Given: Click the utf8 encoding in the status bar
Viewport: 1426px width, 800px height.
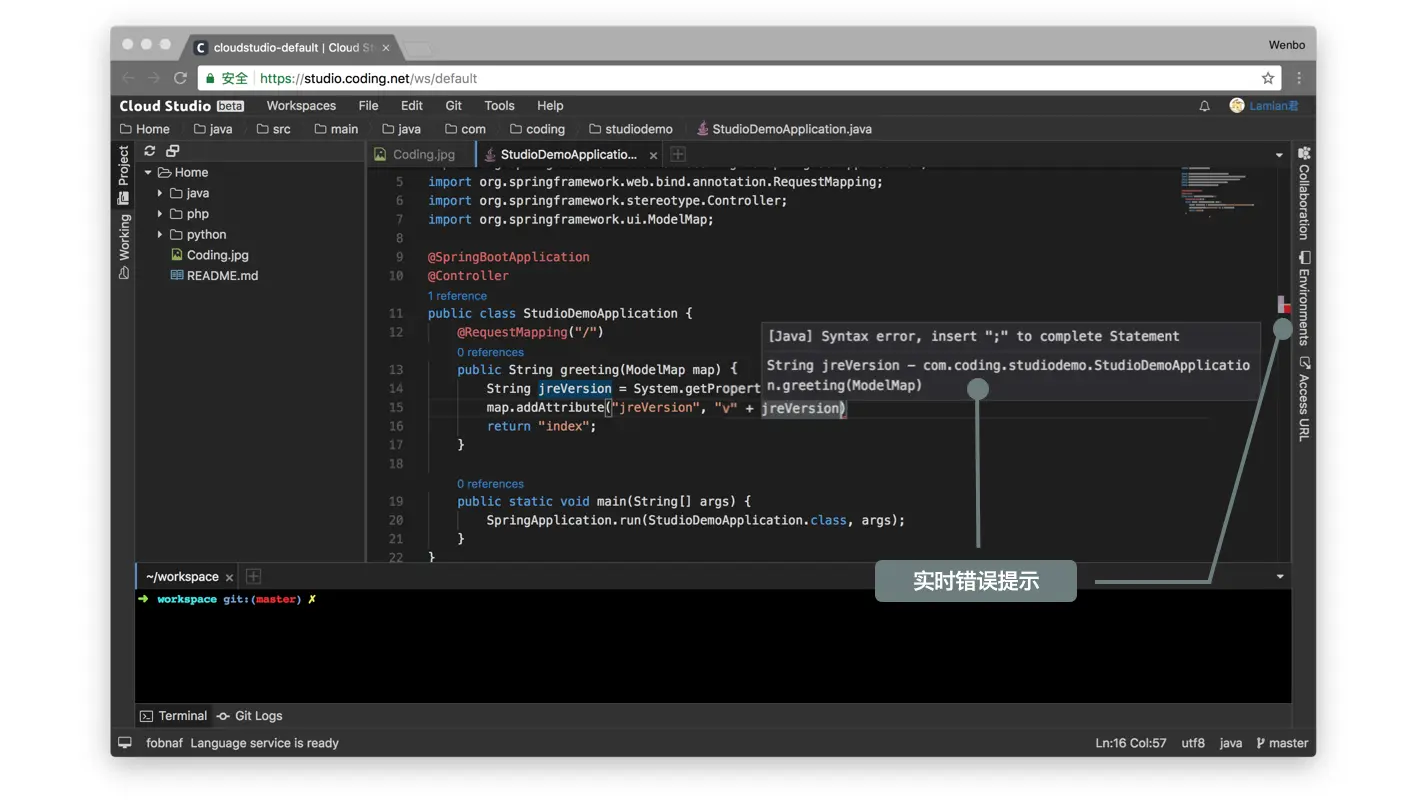Looking at the screenshot, I should coord(1193,743).
